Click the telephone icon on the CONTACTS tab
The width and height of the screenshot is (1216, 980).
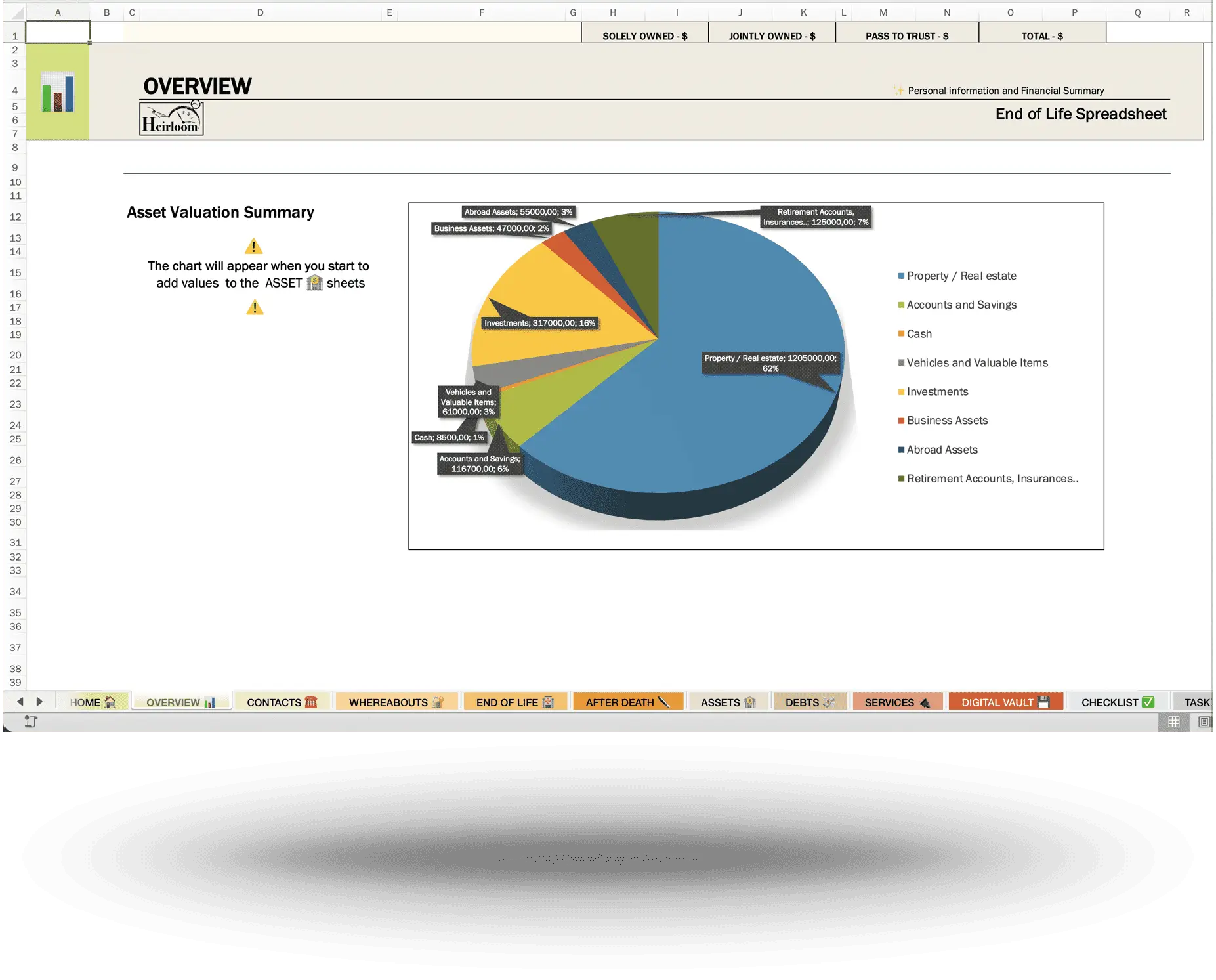[x=311, y=702]
